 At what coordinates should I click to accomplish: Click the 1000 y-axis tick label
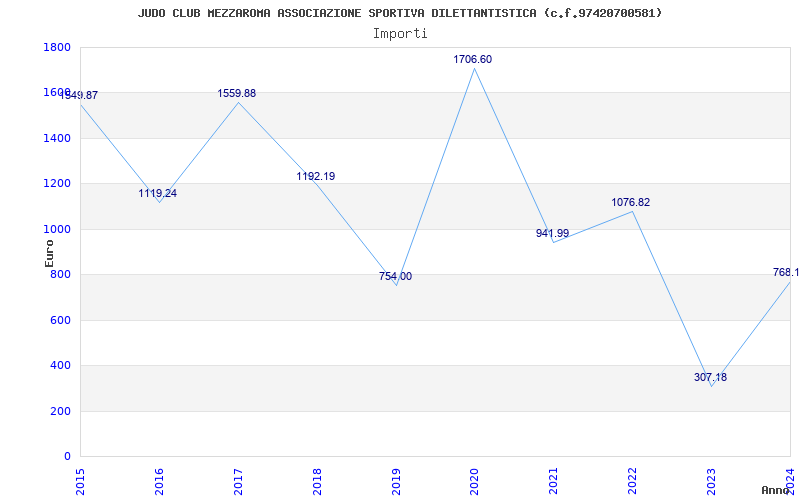pyautogui.click(x=57, y=229)
